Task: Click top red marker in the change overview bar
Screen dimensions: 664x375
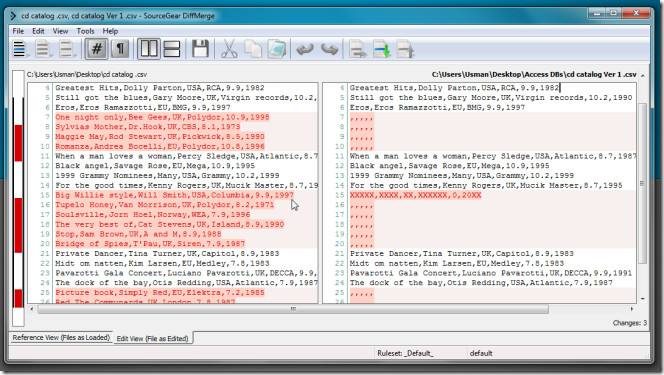Action: point(18,143)
